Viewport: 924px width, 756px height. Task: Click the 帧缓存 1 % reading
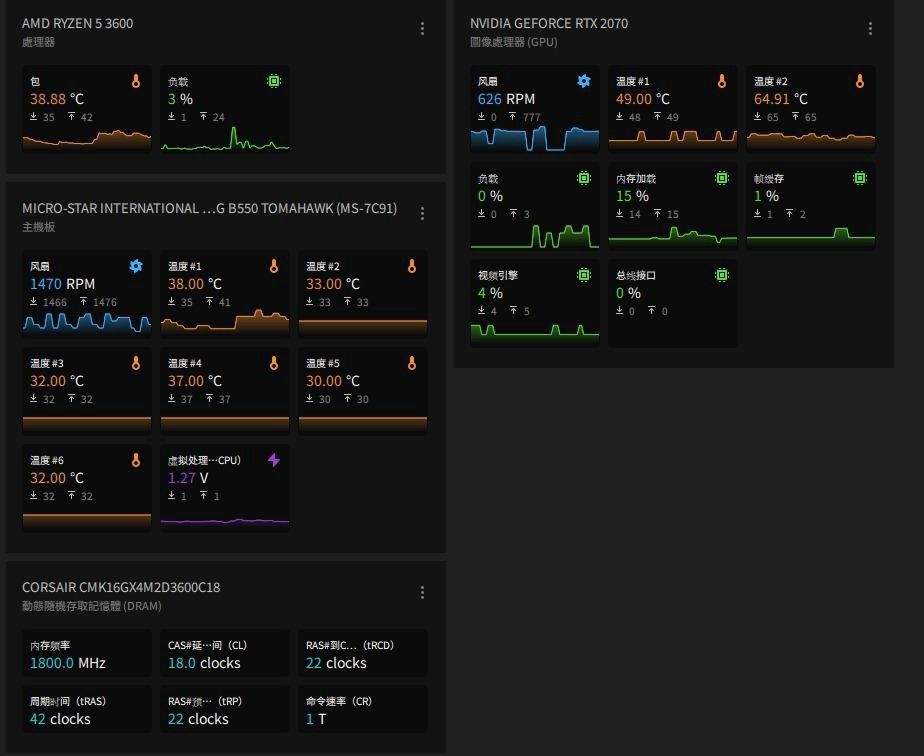click(x=766, y=196)
